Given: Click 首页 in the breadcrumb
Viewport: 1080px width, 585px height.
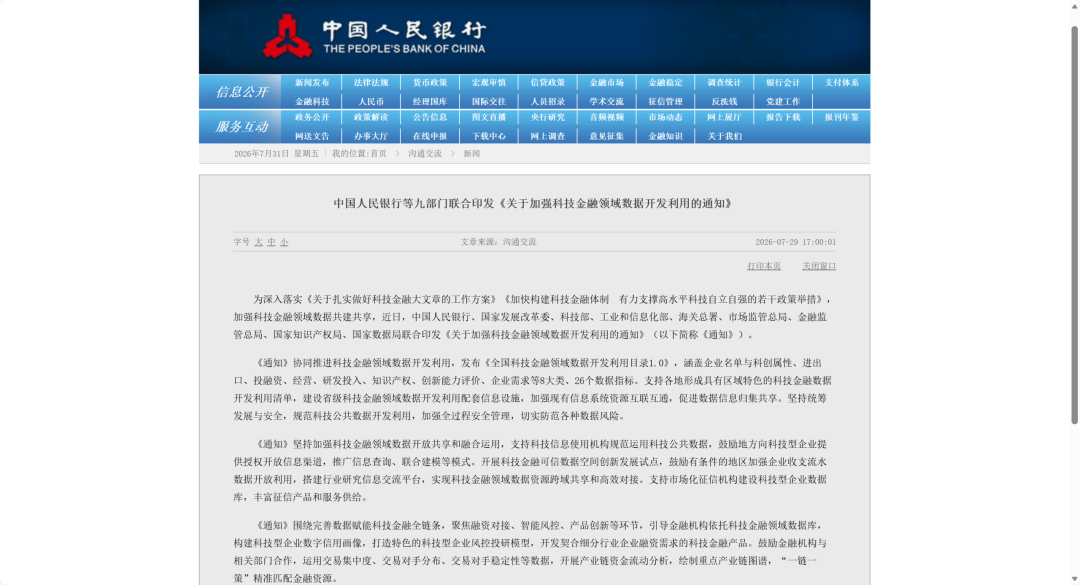Looking at the screenshot, I should tap(378, 154).
